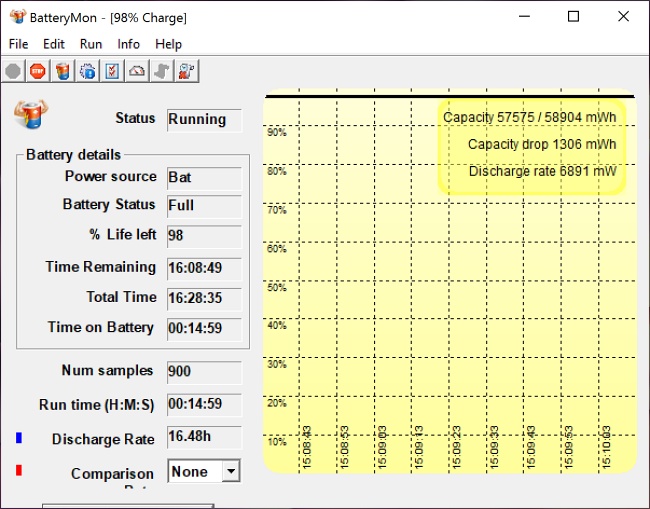The height and width of the screenshot is (509, 650).
Task: Click the Num samples field showing 900
Action: [204, 372]
